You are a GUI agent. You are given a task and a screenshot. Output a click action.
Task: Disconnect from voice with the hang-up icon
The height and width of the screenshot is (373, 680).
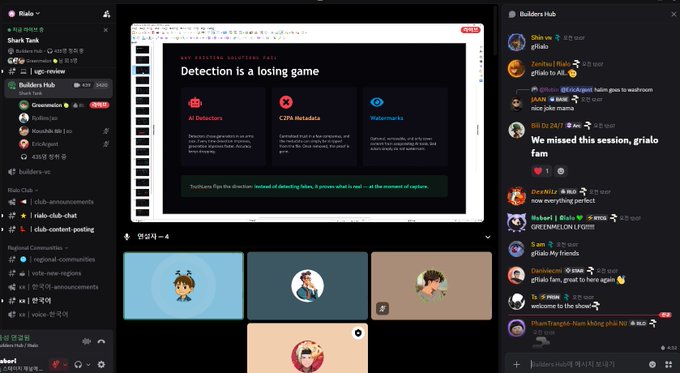(x=101, y=341)
